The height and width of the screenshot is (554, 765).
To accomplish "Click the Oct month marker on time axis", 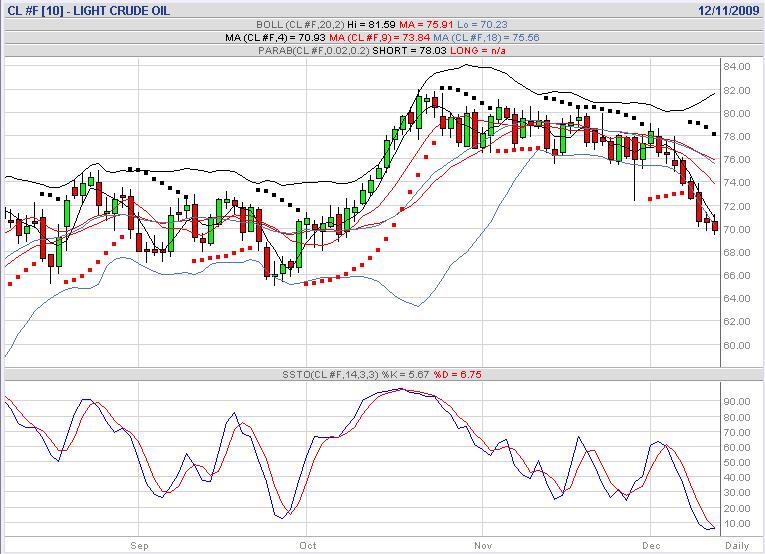I will click(x=308, y=546).
